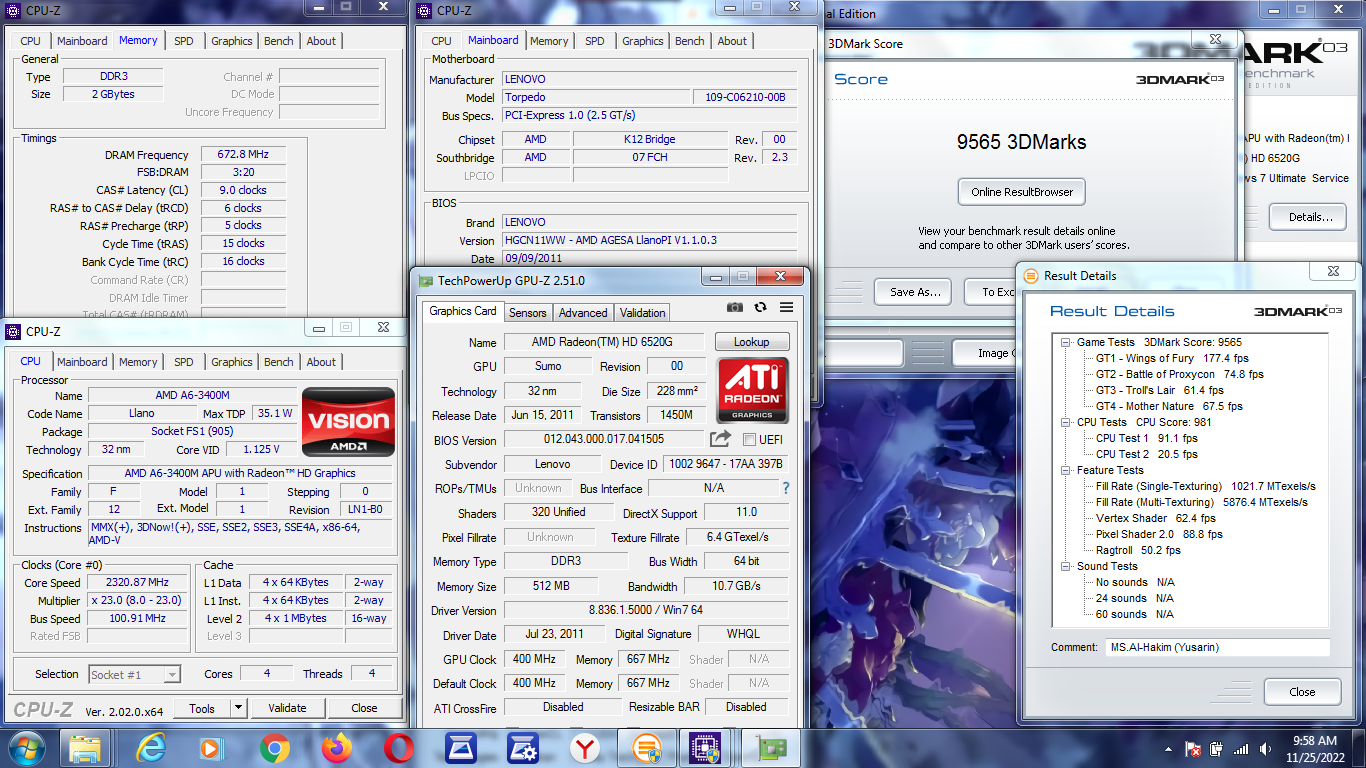The image size is (1366, 768).
Task: Select GT3 - Troll's Lair result row
Action: pos(1160,390)
